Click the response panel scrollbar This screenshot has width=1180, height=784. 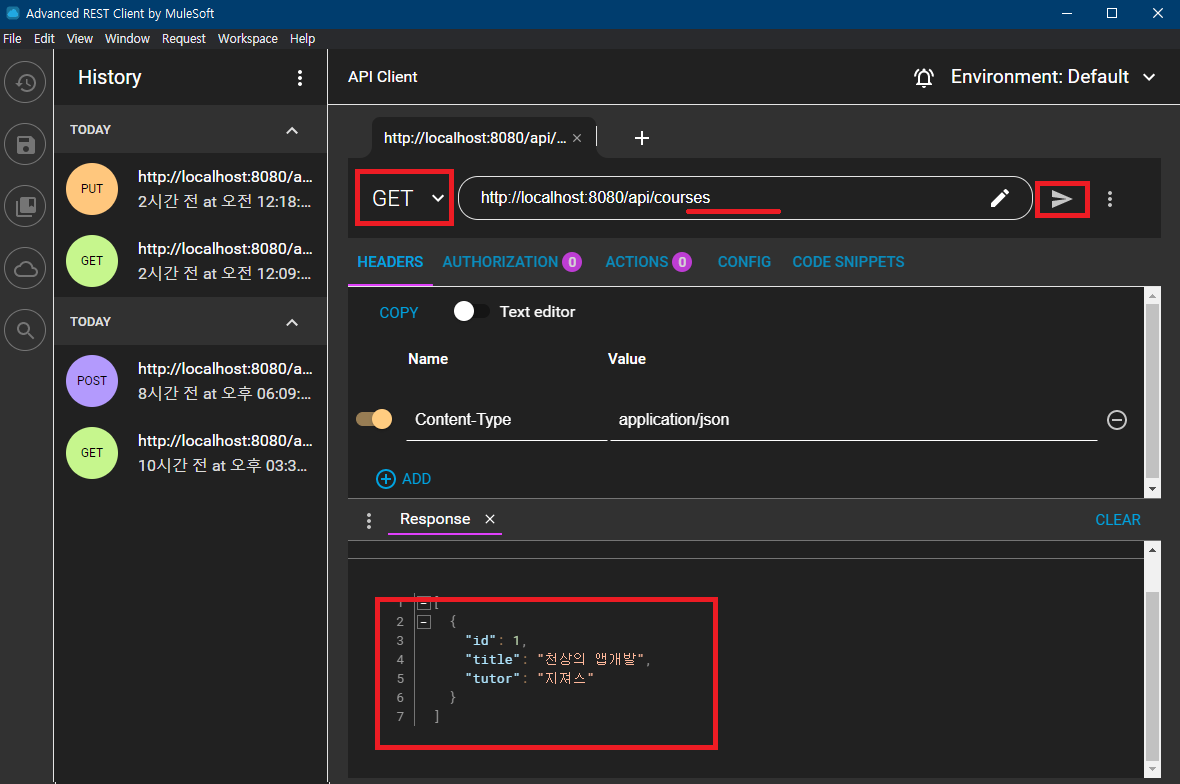tap(1152, 676)
